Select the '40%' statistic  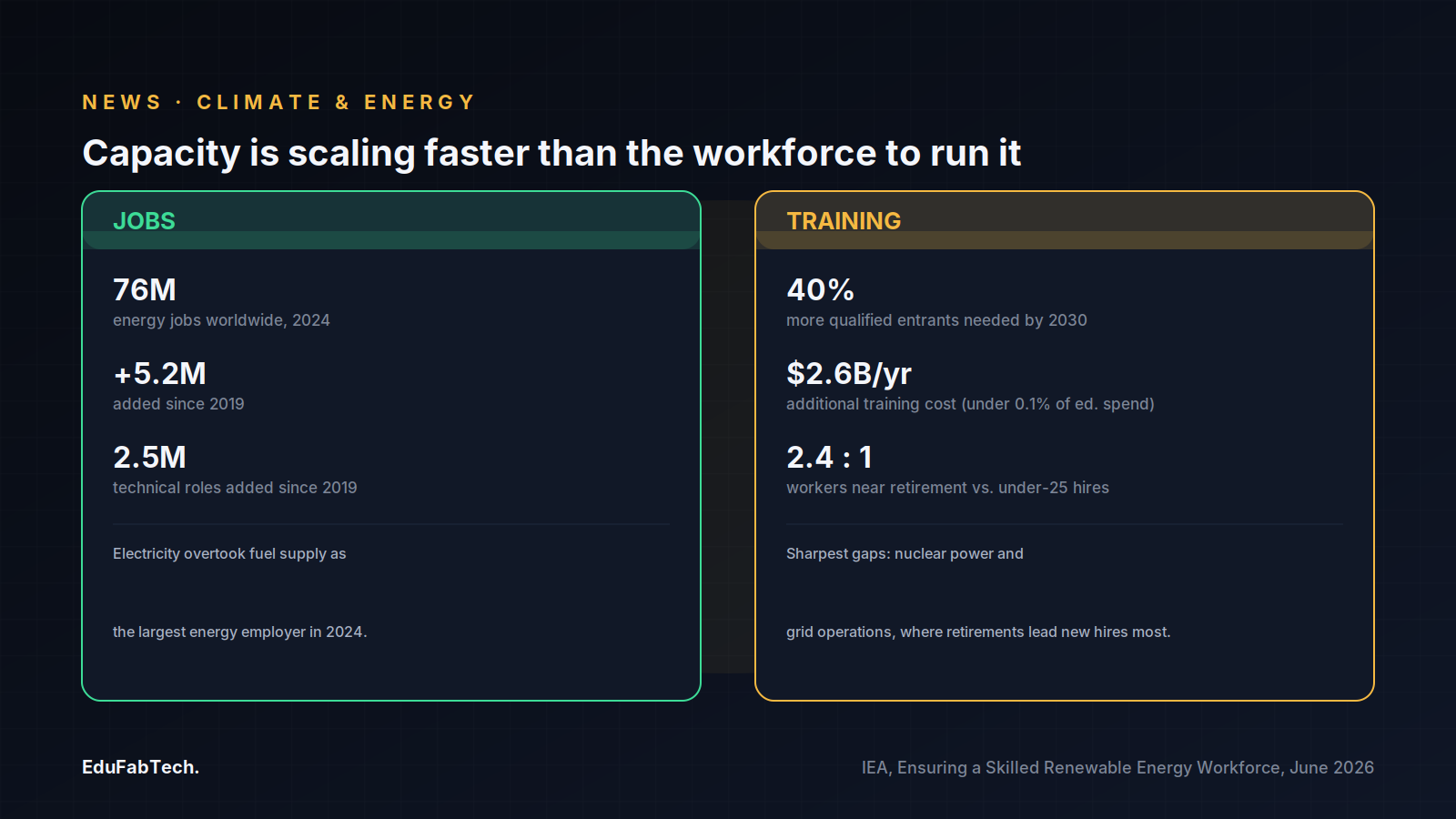(x=820, y=289)
